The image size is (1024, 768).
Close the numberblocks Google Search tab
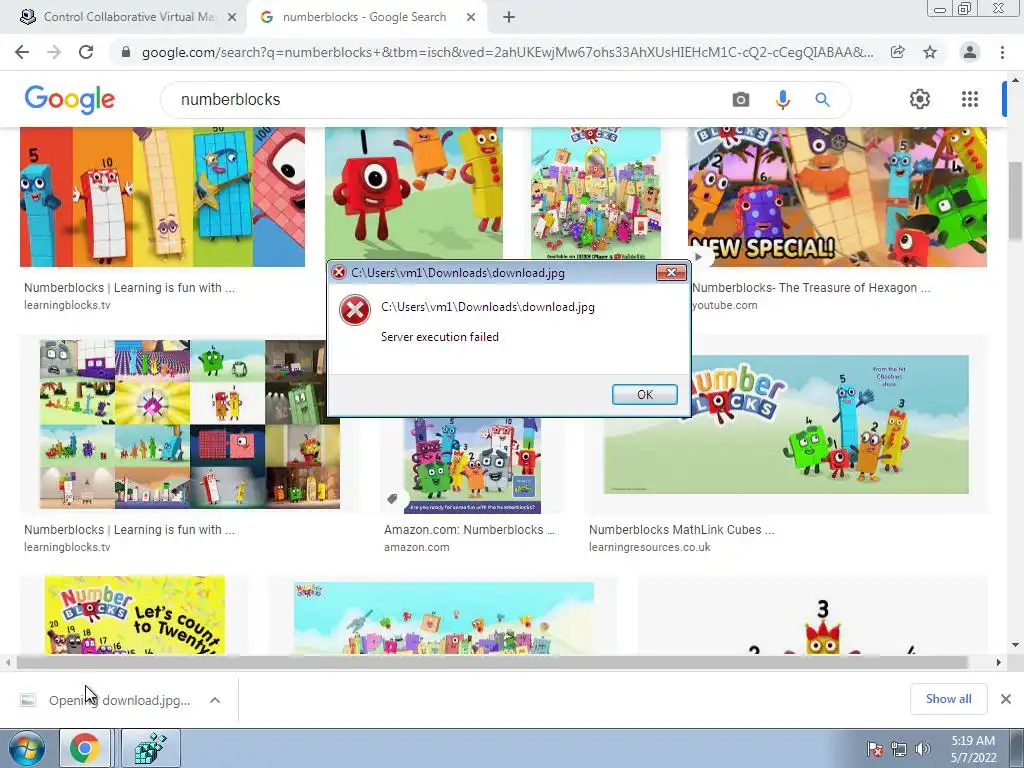[471, 18]
